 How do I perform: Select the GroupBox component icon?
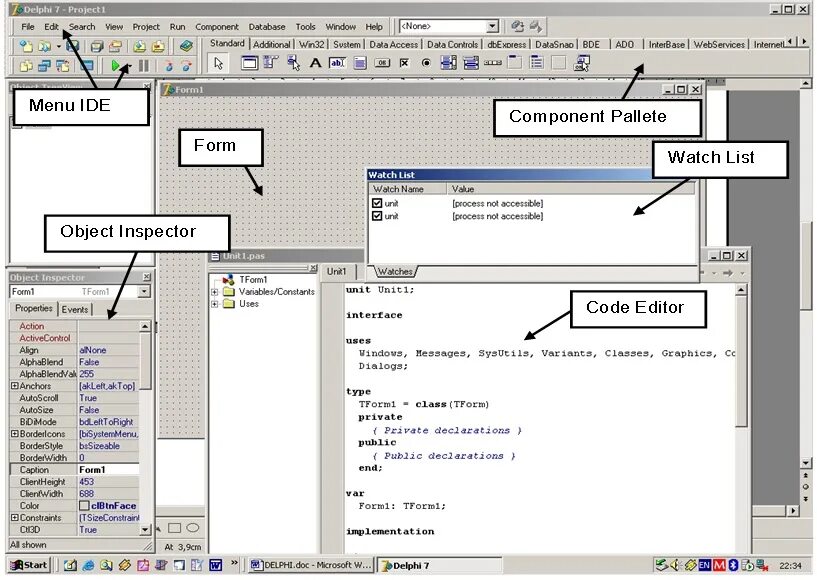(x=515, y=63)
